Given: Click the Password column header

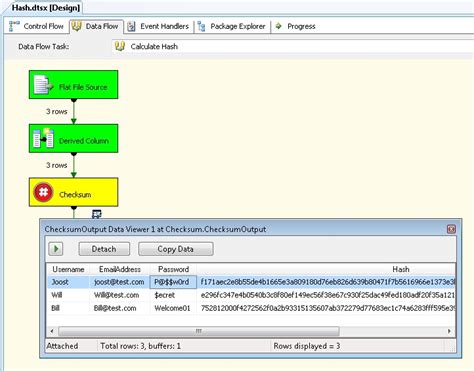Looking at the screenshot, I should [173, 269].
